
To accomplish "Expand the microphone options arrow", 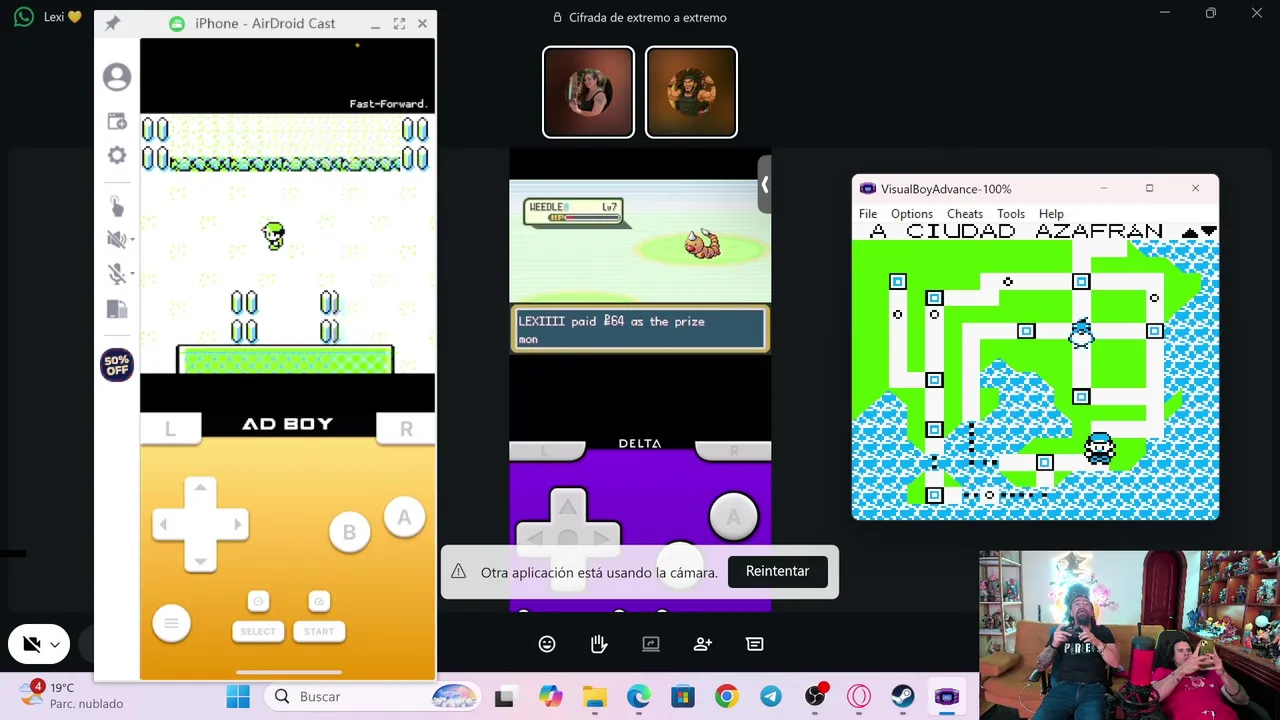I will tap(132, 274).
